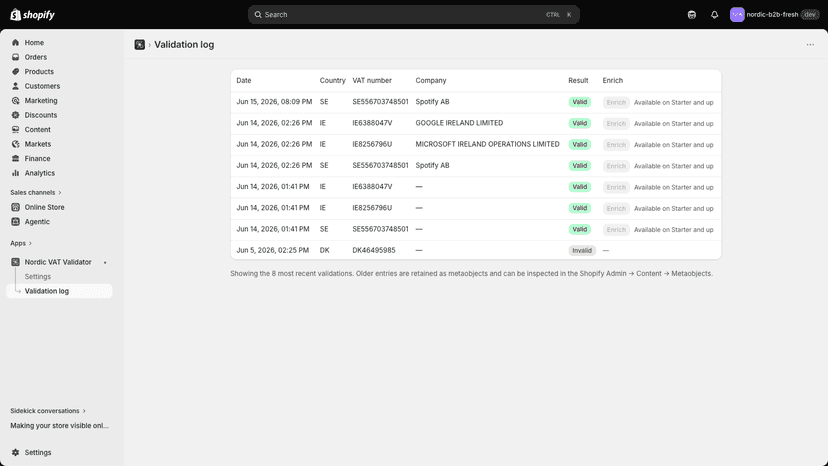Go to Products page
Screen dimensions: 828x466
point(39,71)
